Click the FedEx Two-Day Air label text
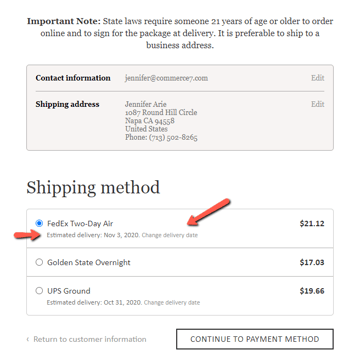 click(80, 223)
